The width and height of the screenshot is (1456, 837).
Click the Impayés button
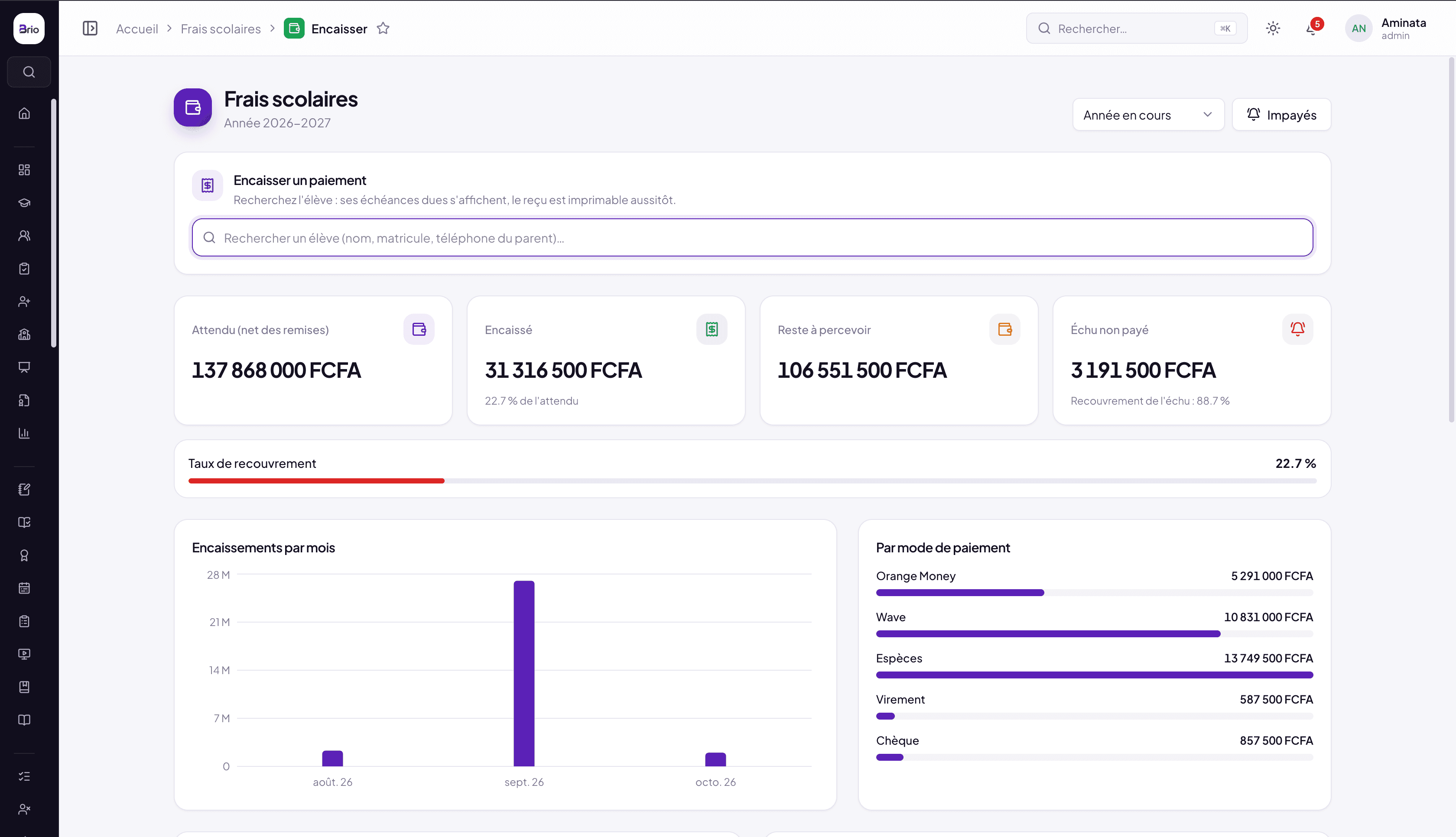[1281, 114]
